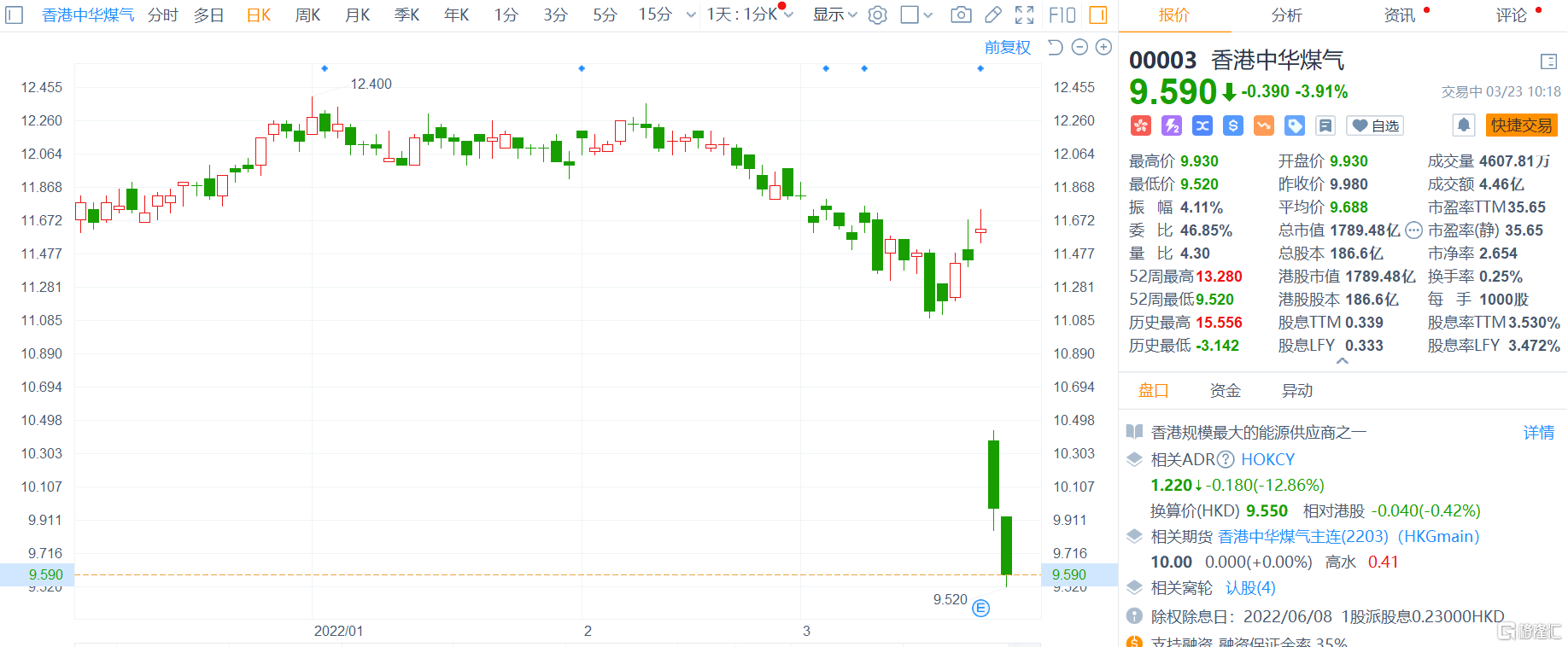Open 香港中华煤气主连(2203) futures link

click(1349, 536)
